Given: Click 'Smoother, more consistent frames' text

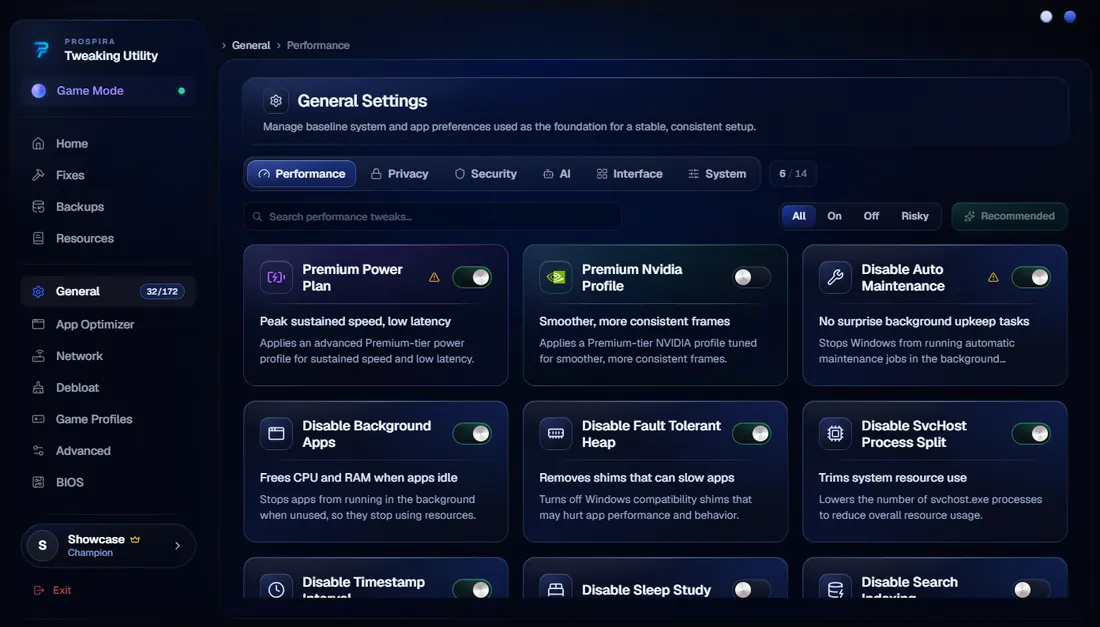Looking at the screenshot, I should (x=634, y=321).
